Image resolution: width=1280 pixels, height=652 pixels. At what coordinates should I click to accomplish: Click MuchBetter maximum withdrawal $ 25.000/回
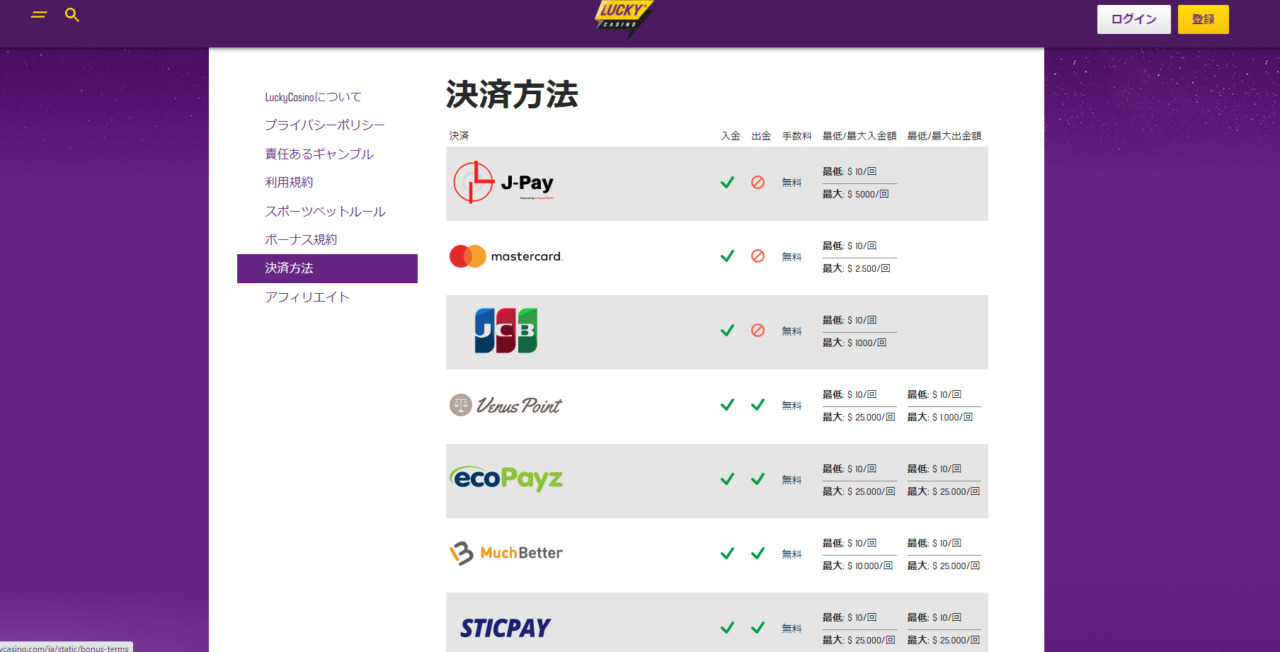click(x=943, y=565)
